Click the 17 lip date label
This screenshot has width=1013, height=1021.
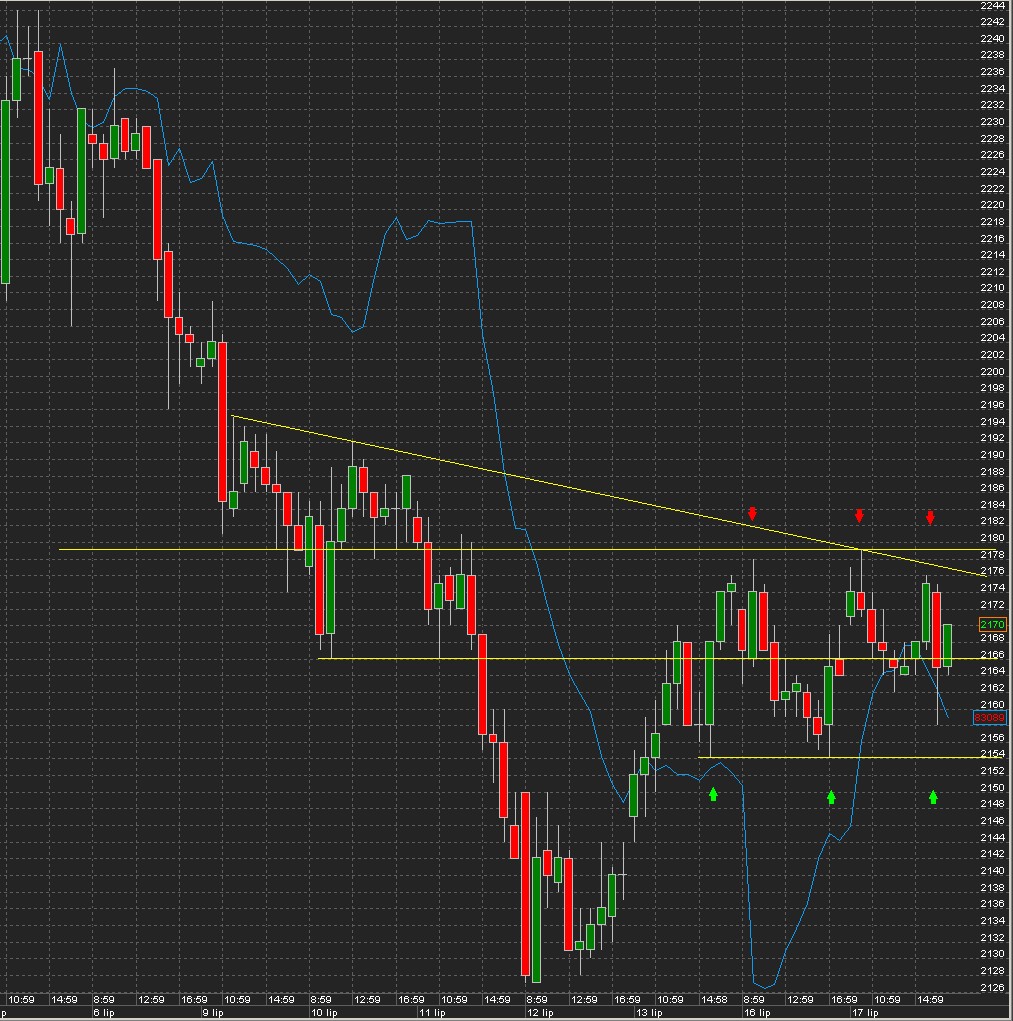coord(865,1013)
